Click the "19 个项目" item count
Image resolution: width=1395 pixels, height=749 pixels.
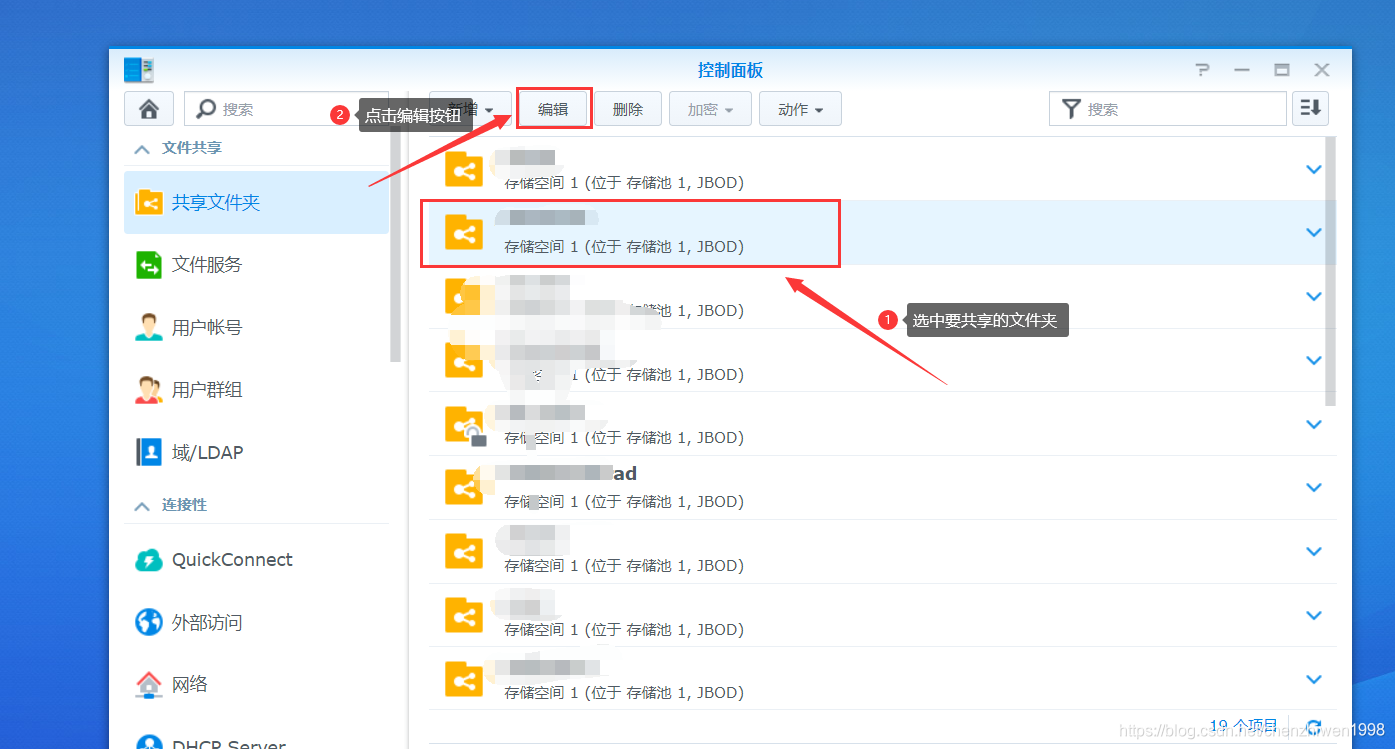click(1244, 726)
